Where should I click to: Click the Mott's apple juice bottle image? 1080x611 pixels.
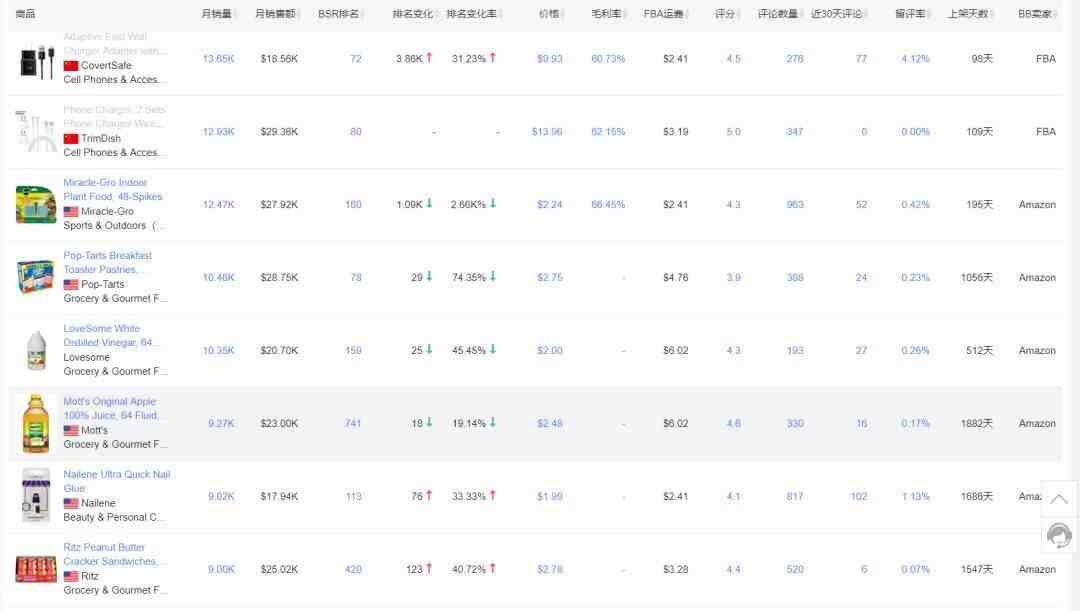pos(35,423)
